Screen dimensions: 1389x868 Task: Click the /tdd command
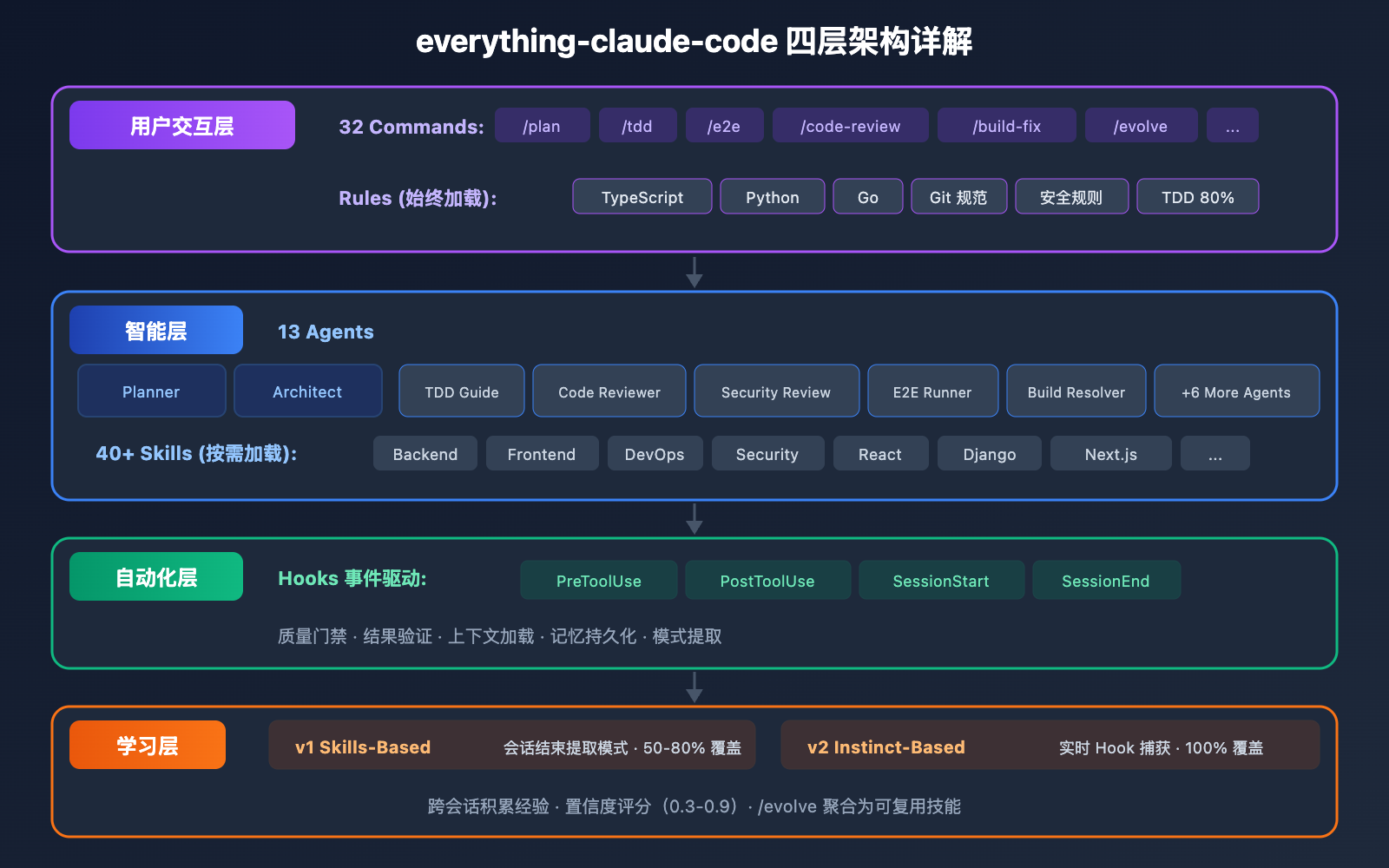[637, 125]
